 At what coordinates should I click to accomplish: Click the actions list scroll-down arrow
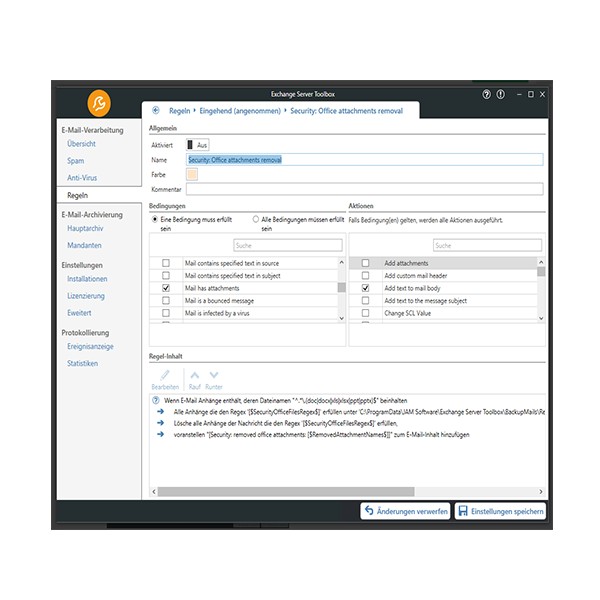coord(541,318)
